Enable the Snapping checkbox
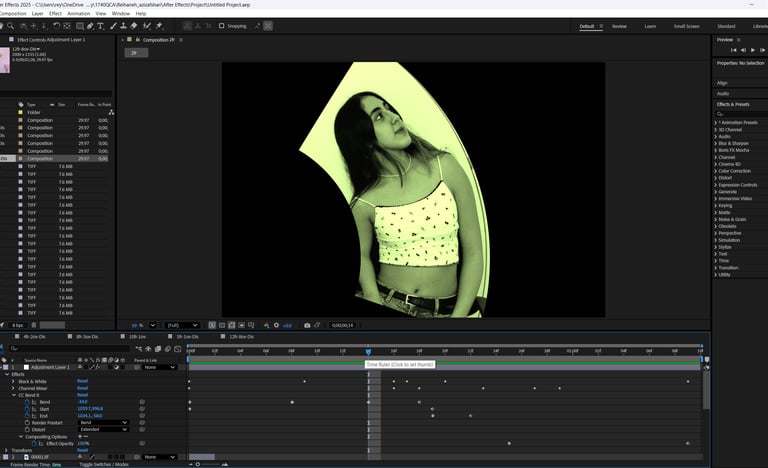The image size is (768, 468). click(222, 26)
